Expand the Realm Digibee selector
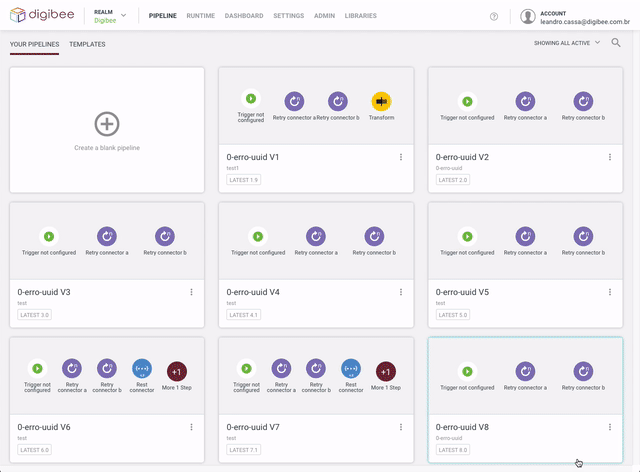Viewport: 640px width, 472px height. click(x=123, y=16)
